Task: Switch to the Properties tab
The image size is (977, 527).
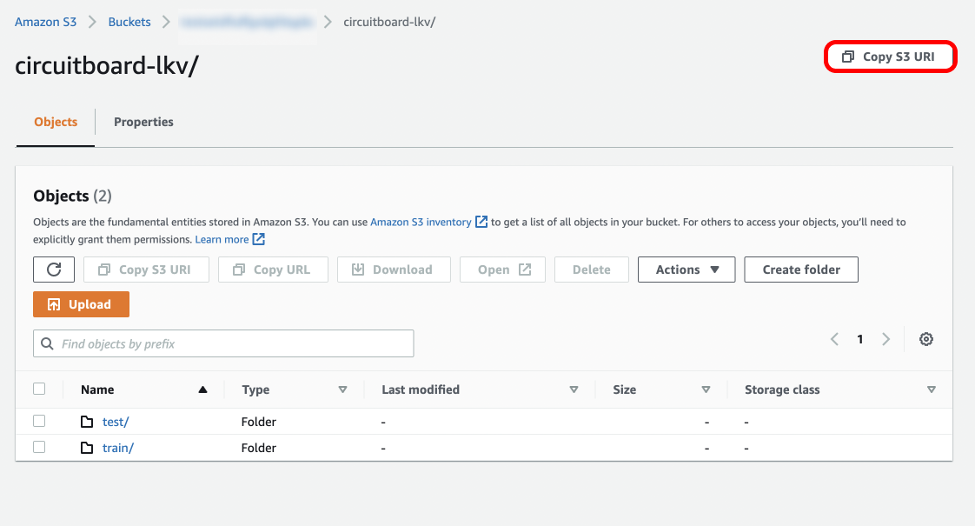Action: coord(143,122)
